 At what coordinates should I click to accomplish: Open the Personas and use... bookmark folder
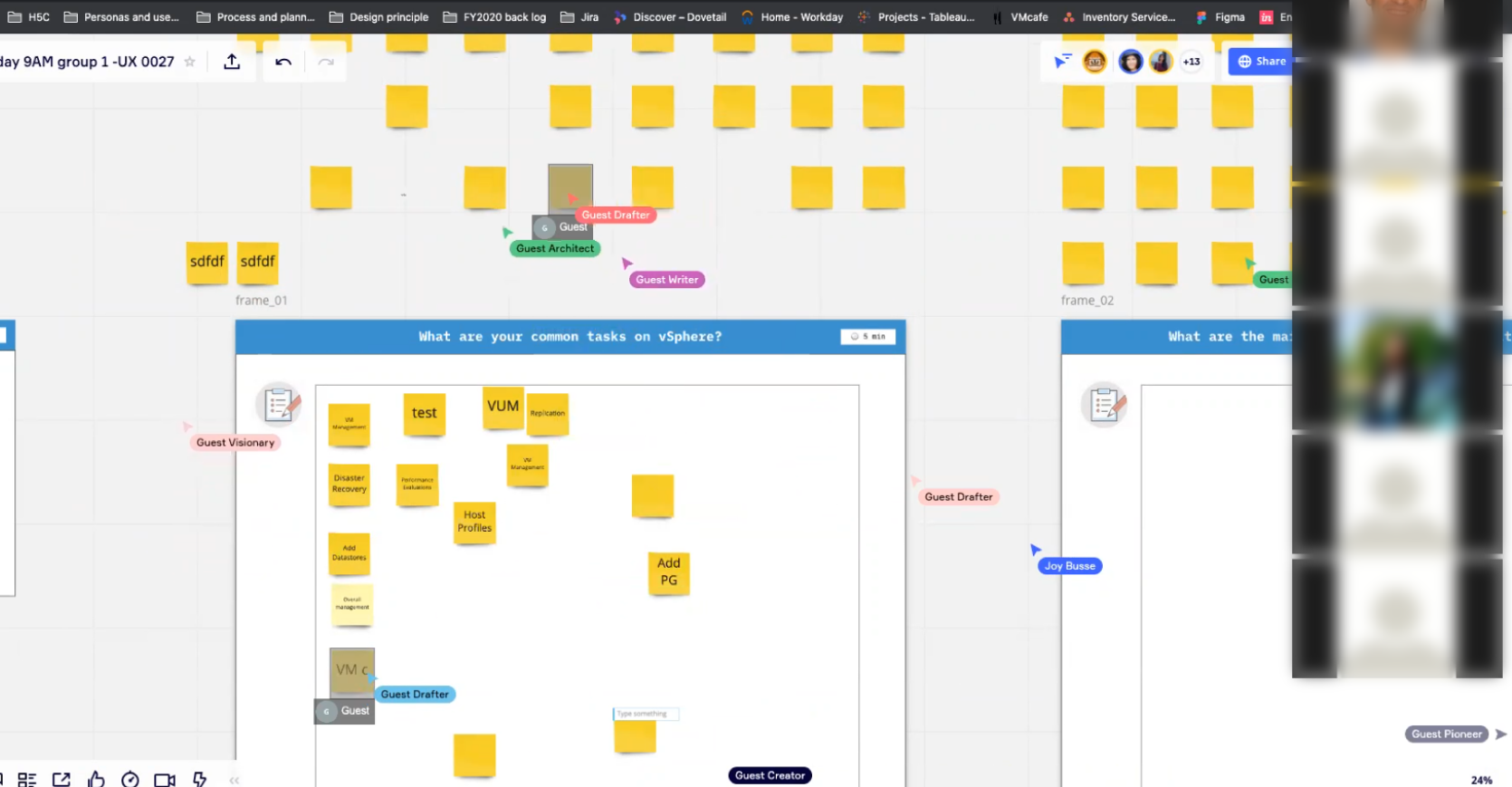click(121, 17)
